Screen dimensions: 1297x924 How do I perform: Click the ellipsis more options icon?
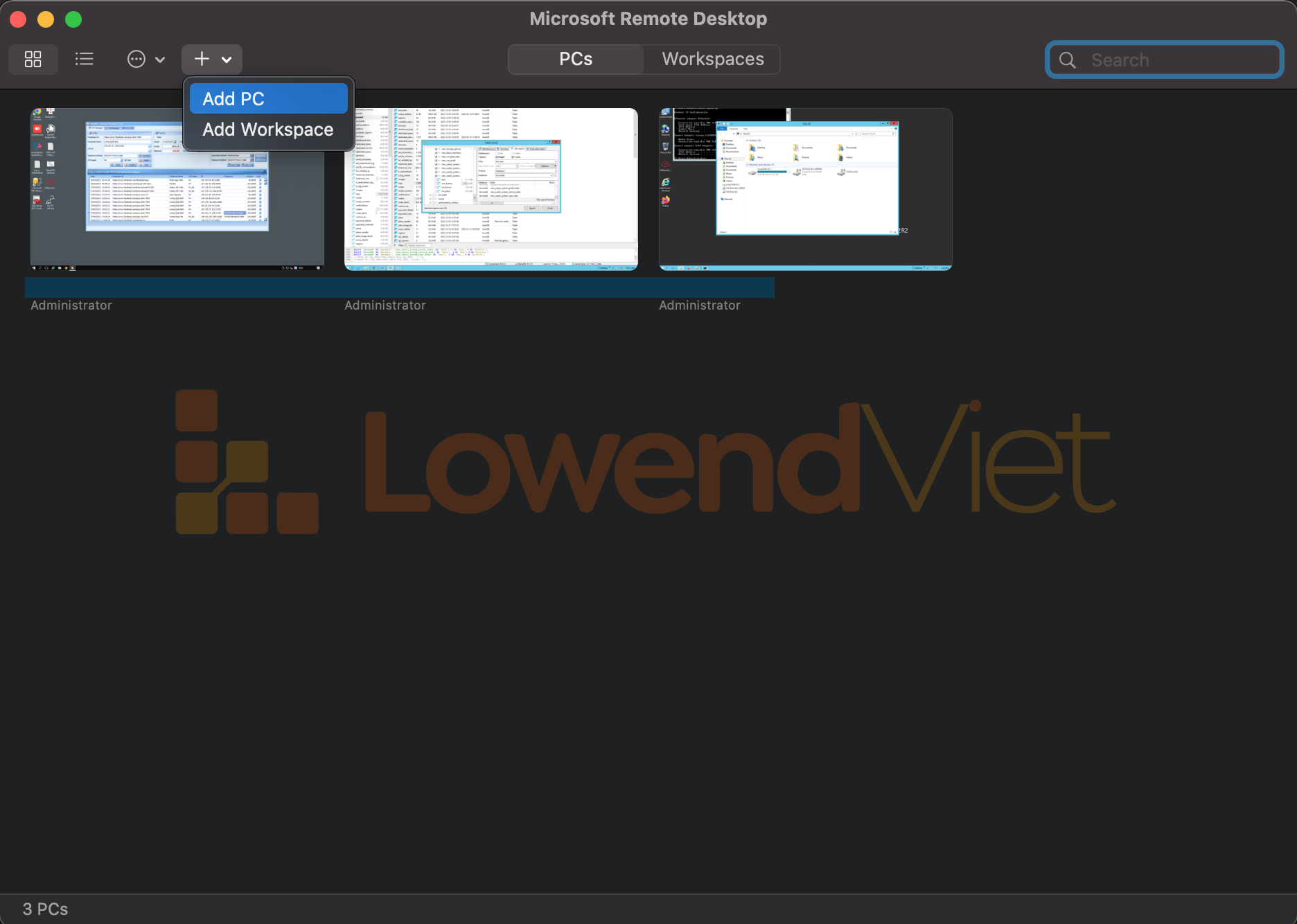(x=136, y=60)
